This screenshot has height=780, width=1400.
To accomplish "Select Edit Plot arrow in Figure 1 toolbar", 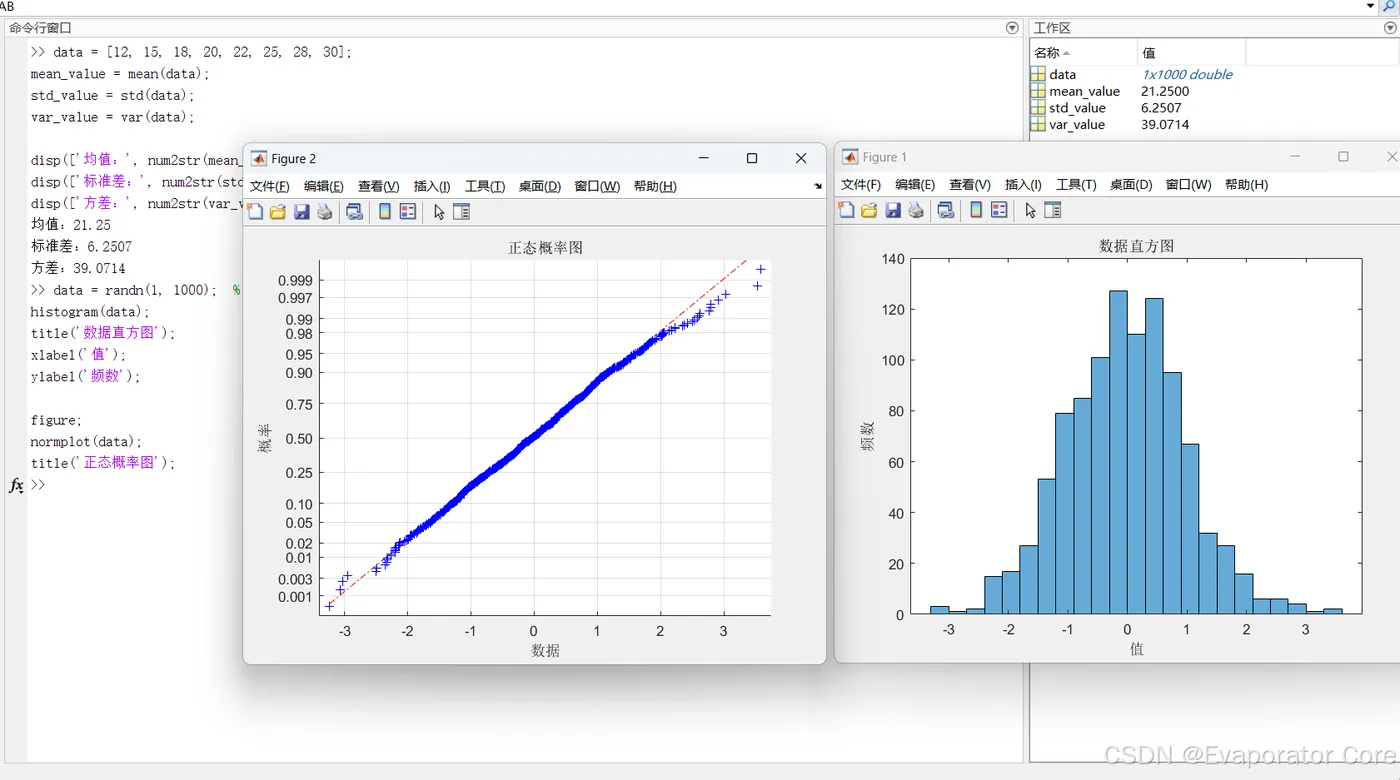I will coord(1029,210).
